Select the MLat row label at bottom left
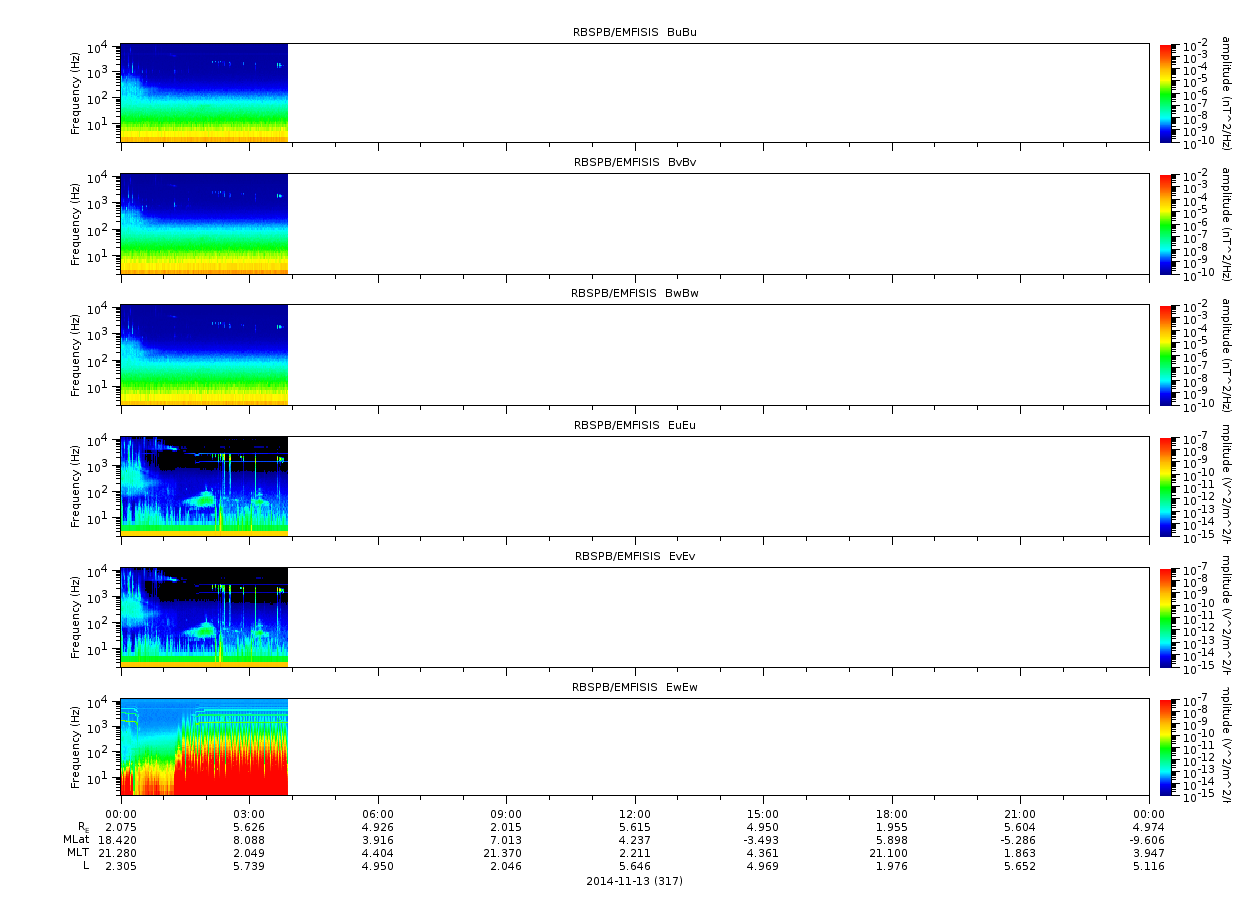Viewport: 1248px width, 899px height. [x=76, y=840]
